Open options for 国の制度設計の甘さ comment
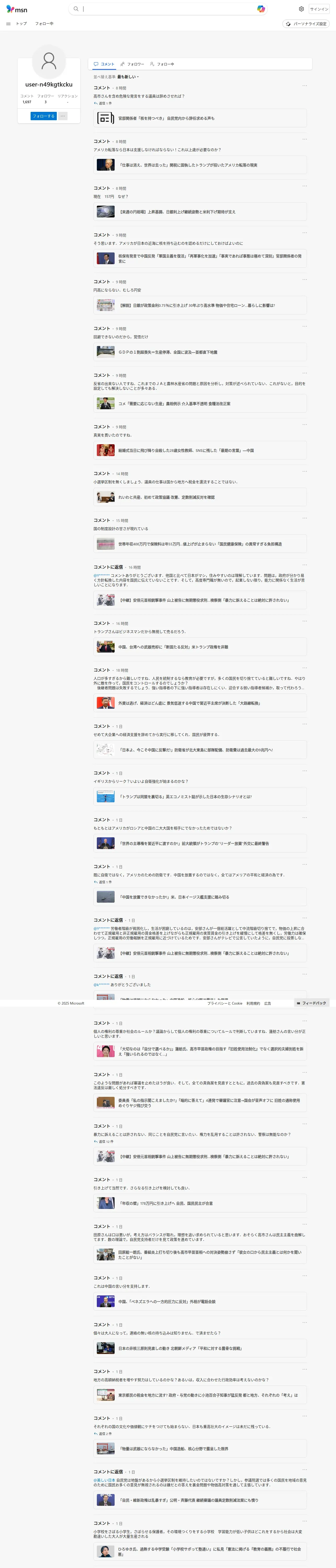This screenshot has height=1568, width=336. [x=304, y=518]
